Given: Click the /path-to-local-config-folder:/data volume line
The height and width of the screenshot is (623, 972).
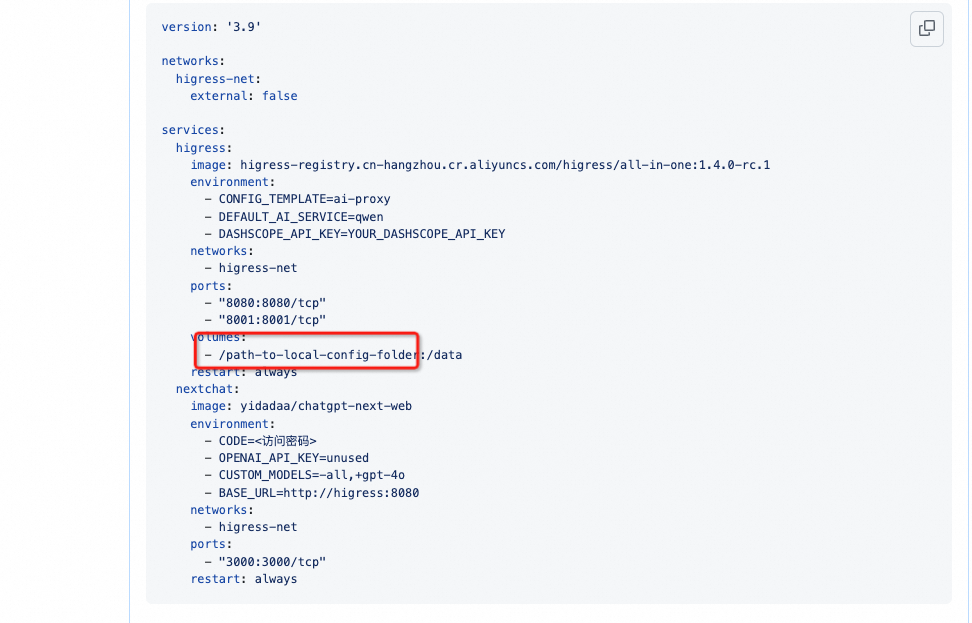Looking at the screenshot, I should coord(334,355).
